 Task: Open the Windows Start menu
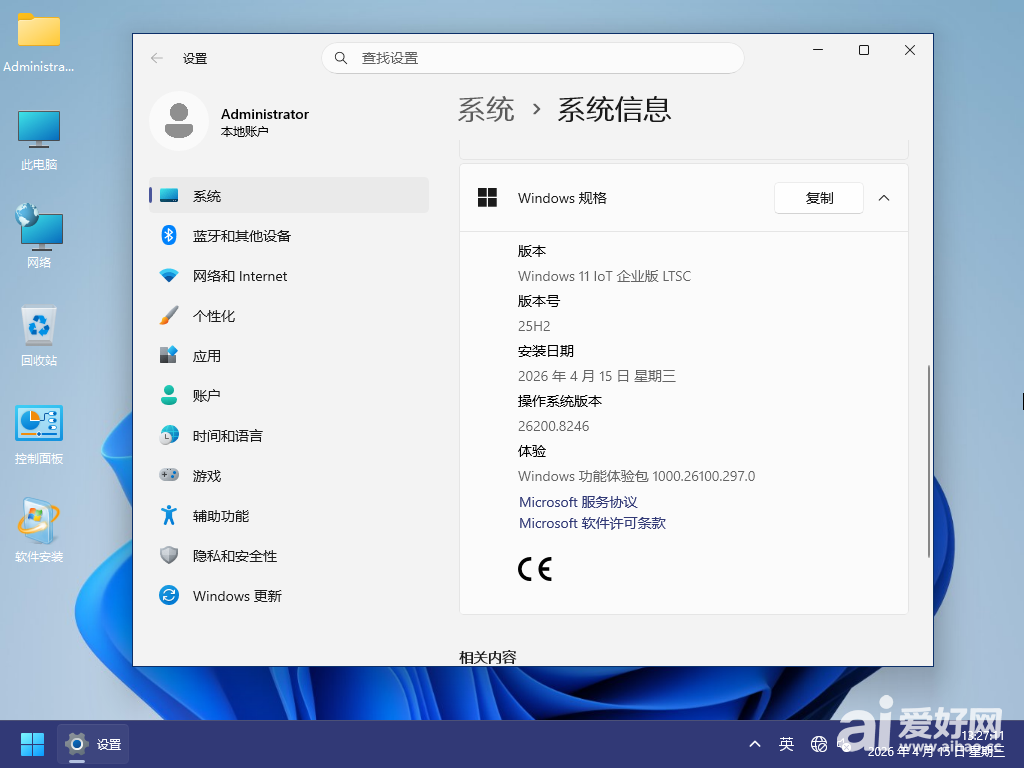[32, 744]
